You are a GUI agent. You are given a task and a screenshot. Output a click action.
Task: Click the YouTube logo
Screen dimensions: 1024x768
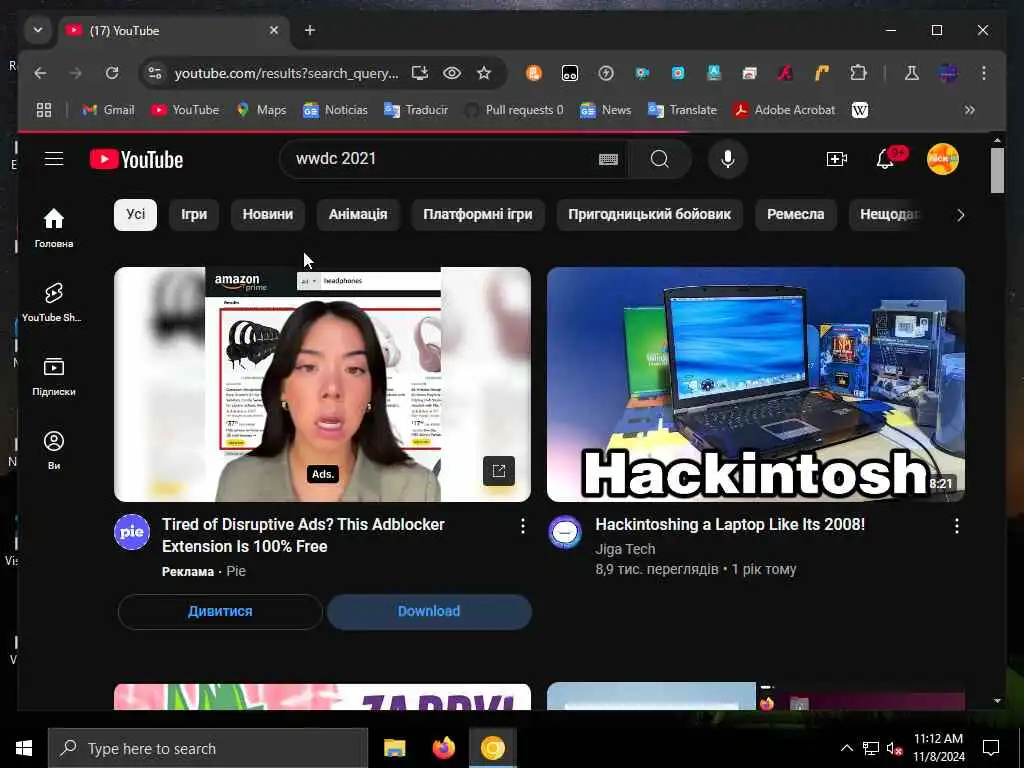[136, 159]
